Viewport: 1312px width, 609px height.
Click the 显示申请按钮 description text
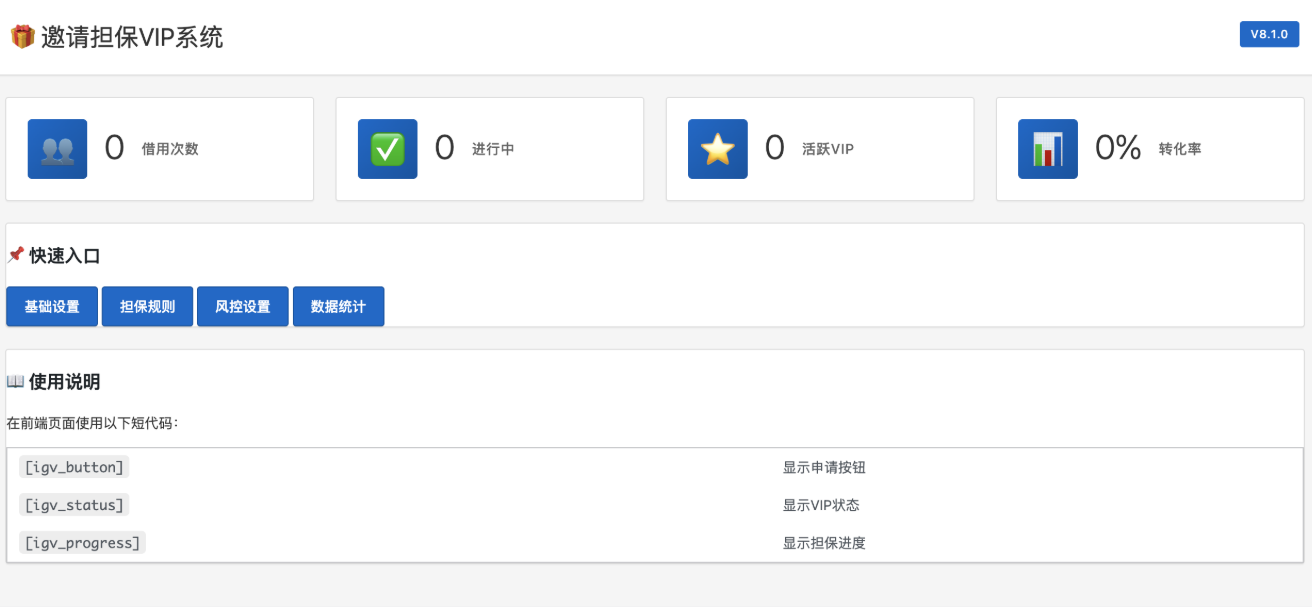point(831,467)
